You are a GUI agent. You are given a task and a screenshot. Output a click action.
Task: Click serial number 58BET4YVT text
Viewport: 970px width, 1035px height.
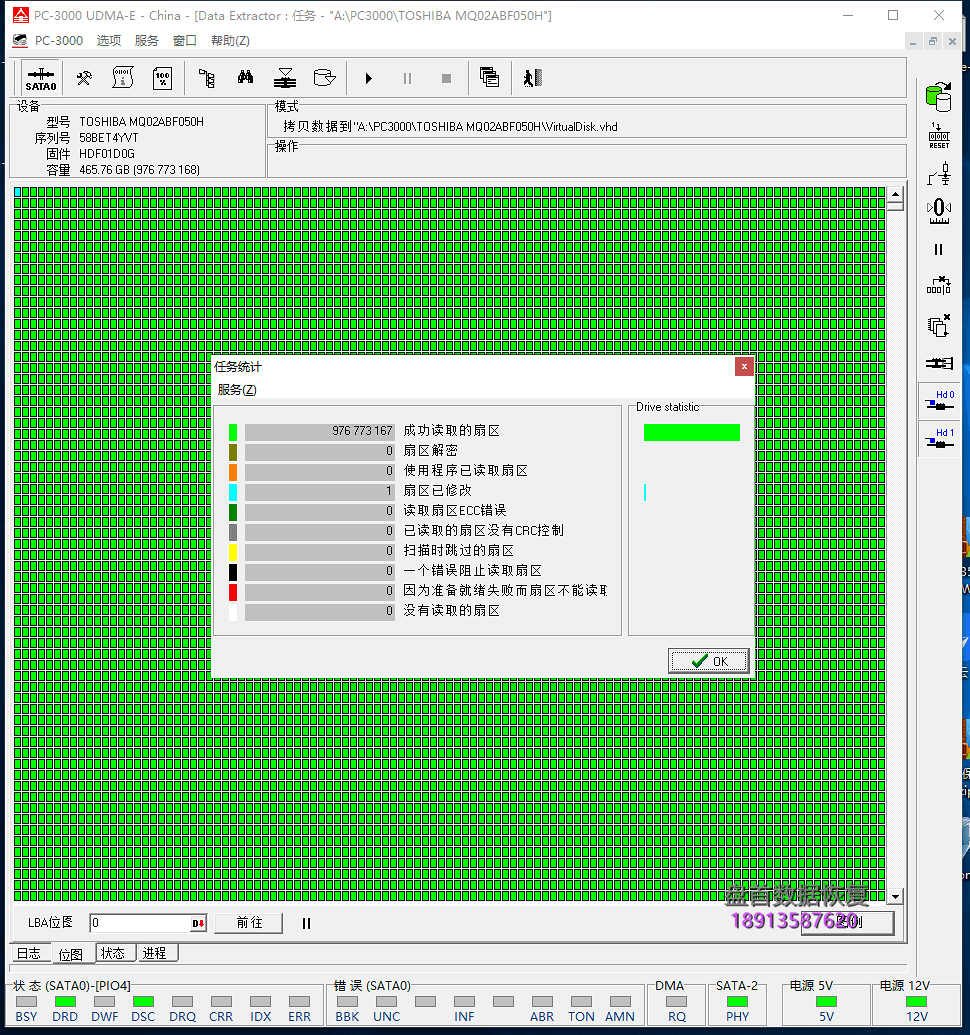109,138
